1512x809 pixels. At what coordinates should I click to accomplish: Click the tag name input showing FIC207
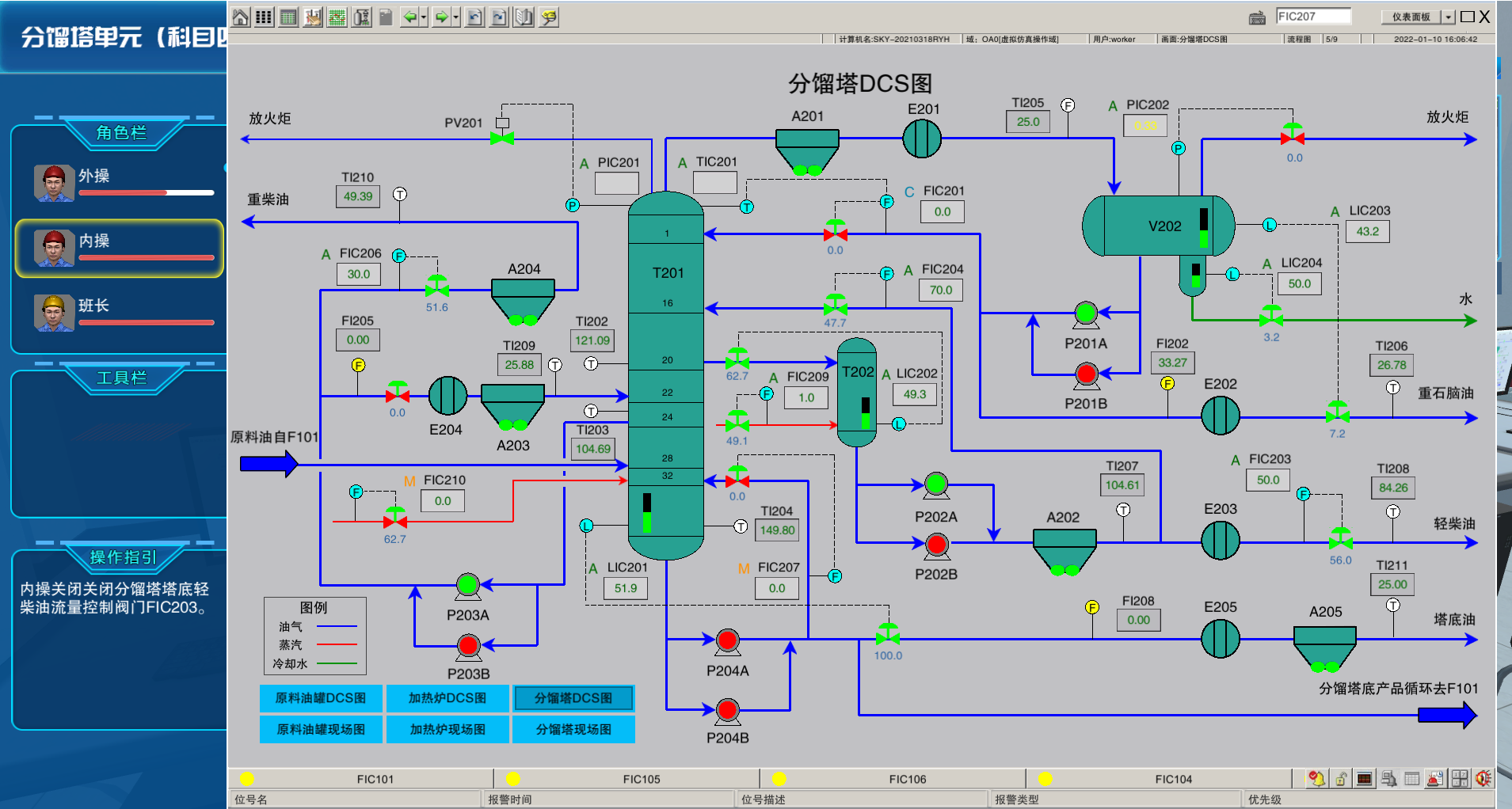click(1313, 16)
